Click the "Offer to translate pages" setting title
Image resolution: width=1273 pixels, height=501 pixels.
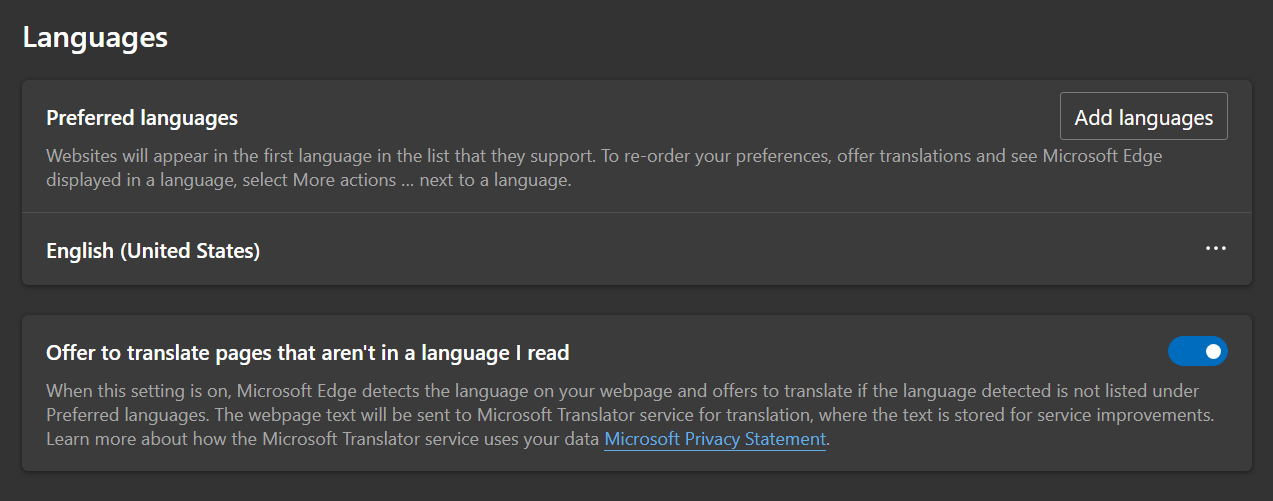pyautogui.click(x=308, y=352)
